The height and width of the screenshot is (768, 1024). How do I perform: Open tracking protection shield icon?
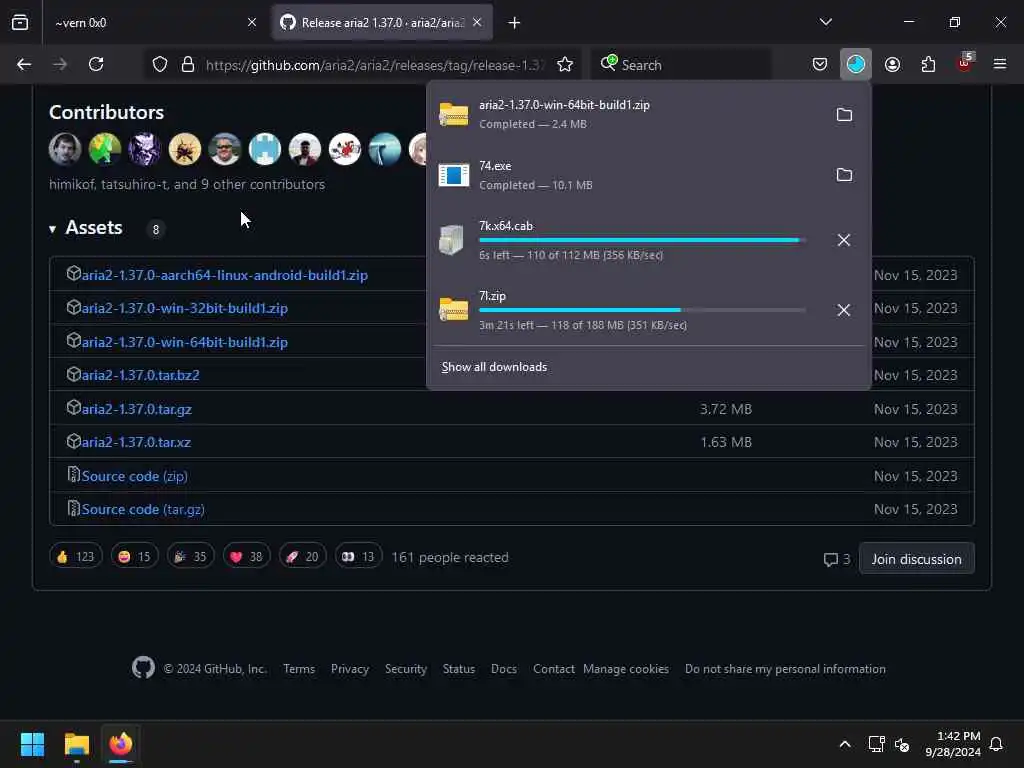pos(160,65)
